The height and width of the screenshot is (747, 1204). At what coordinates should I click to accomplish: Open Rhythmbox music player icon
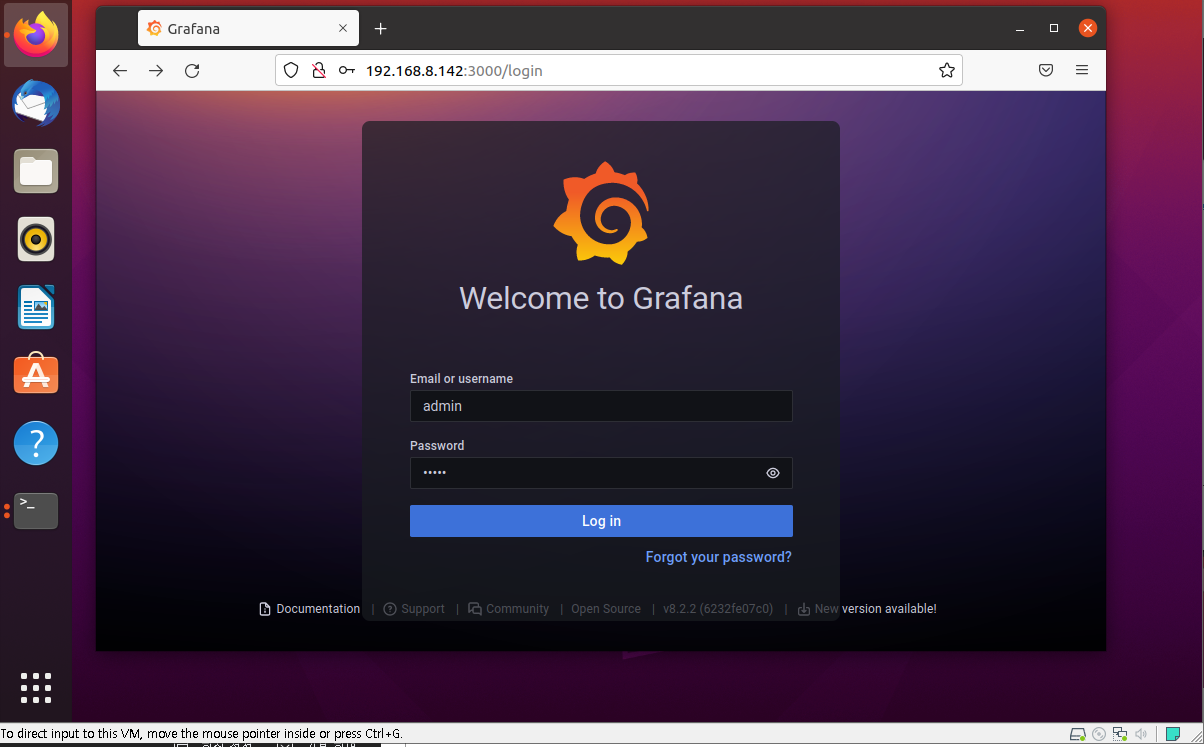(36, 239)
